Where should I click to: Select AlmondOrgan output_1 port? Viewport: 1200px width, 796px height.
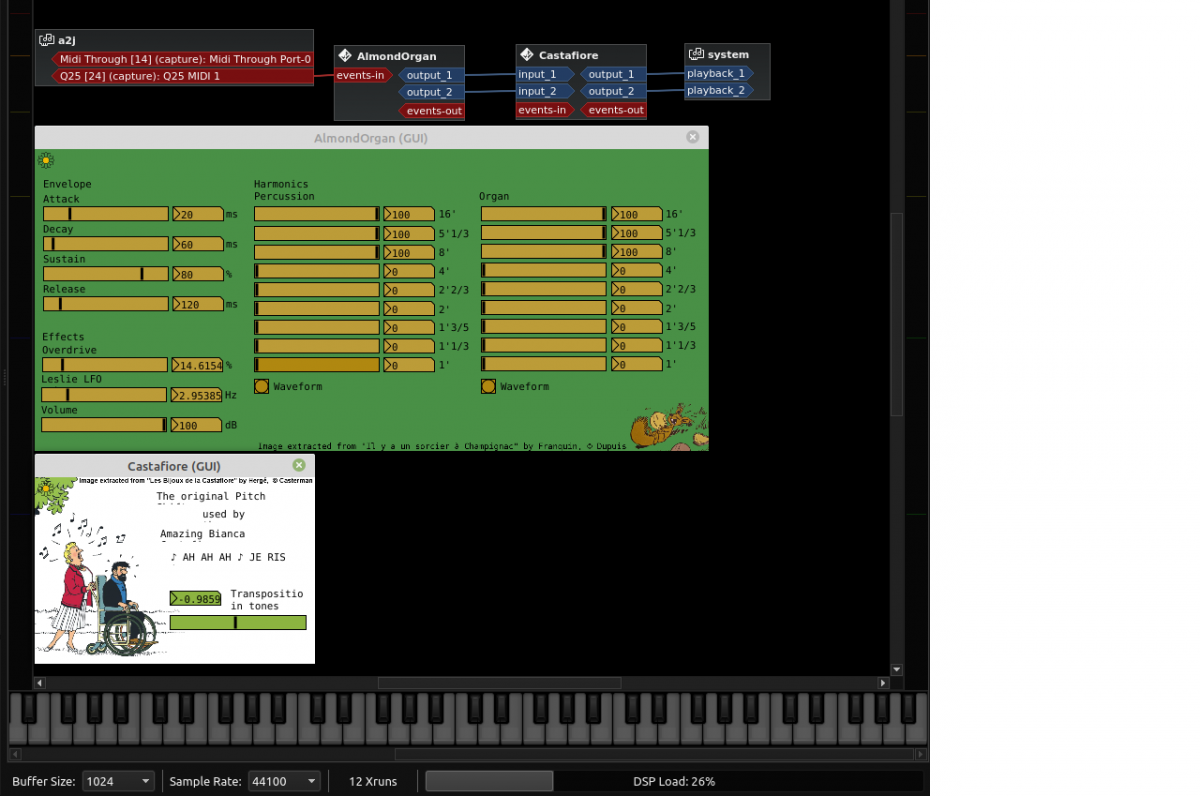(x=431, y=75)
